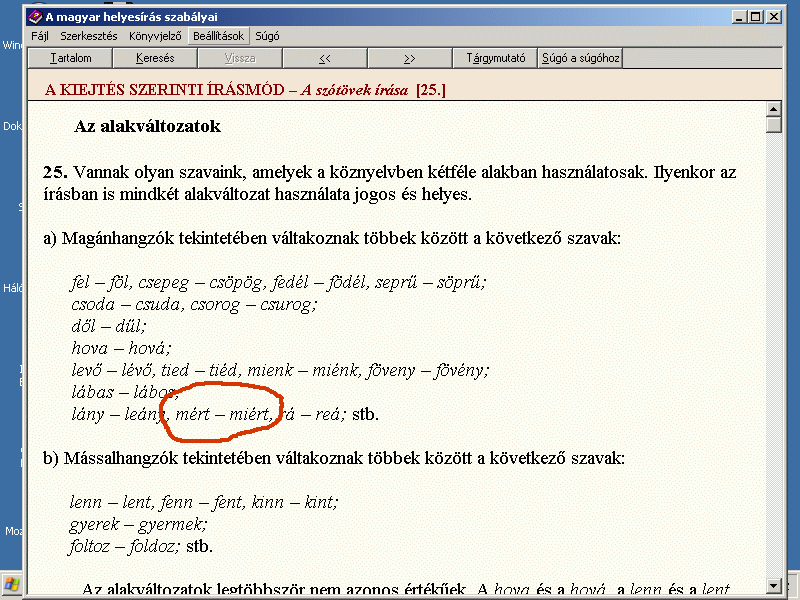Viewport: 800px width, 600px height.
Task: Click the word 'fel' in the vowel list
Action: [81, 282]
